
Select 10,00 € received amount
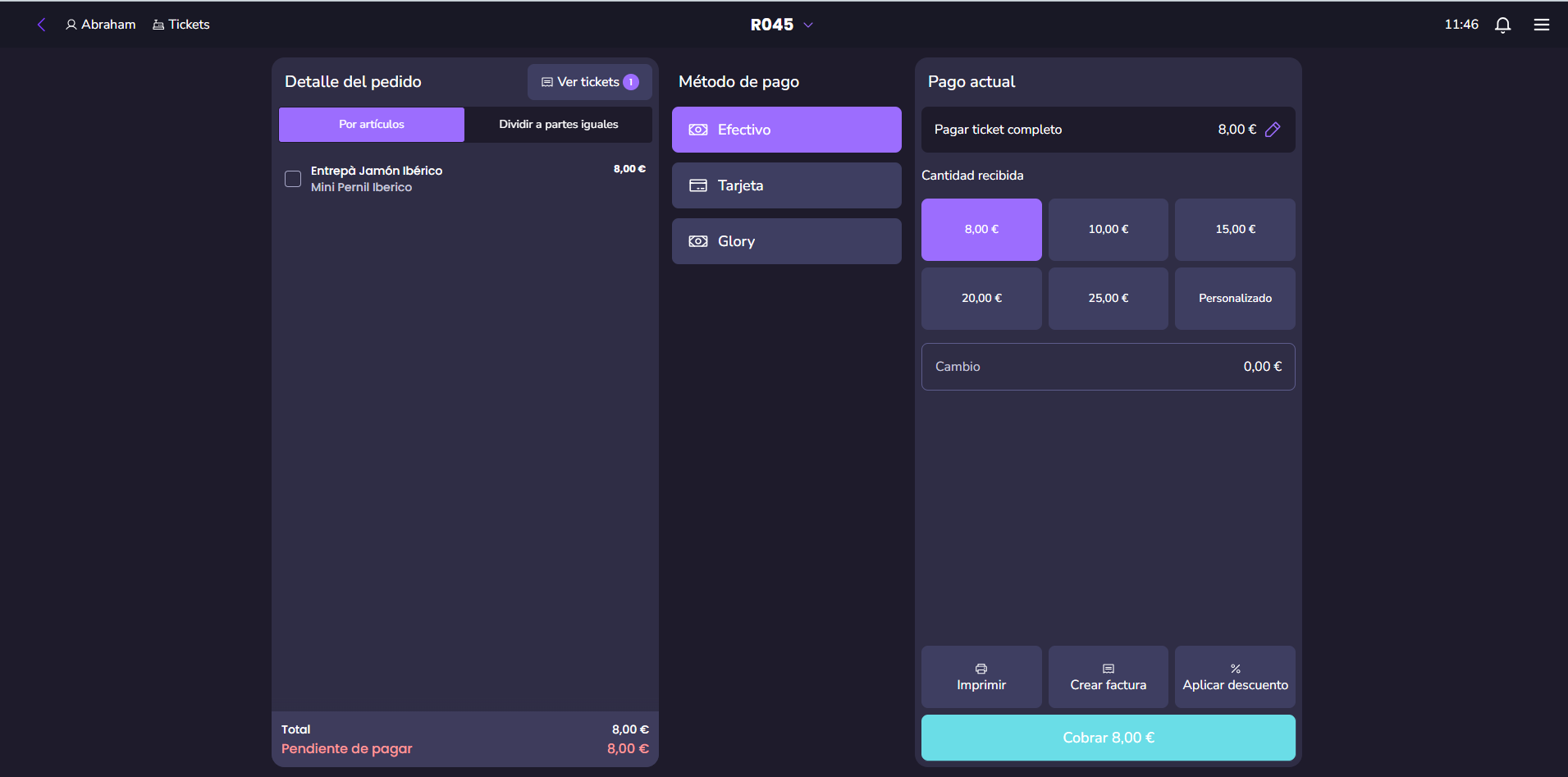(x=1108, y=230)
